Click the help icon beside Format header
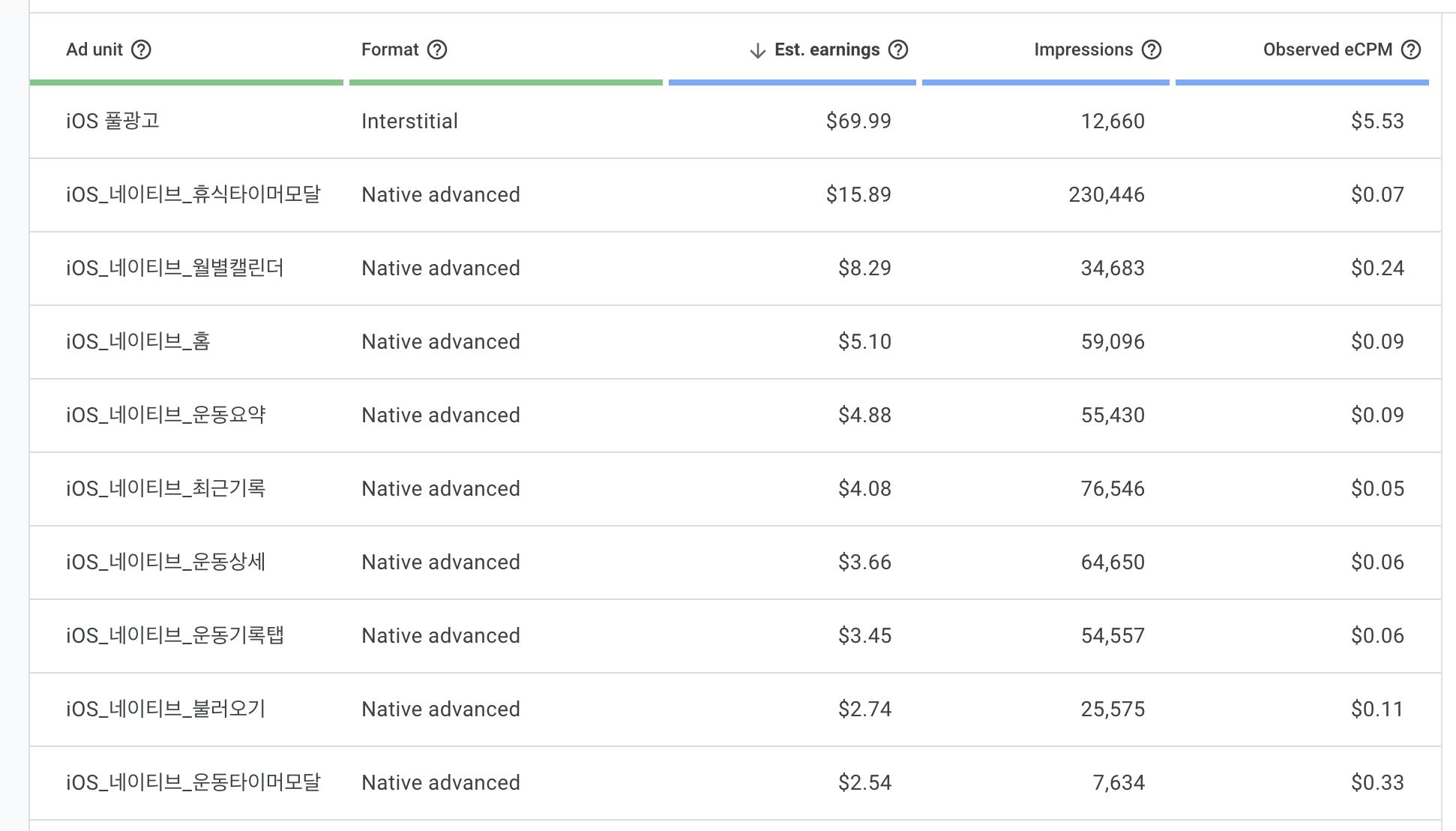 click(437, 49)
